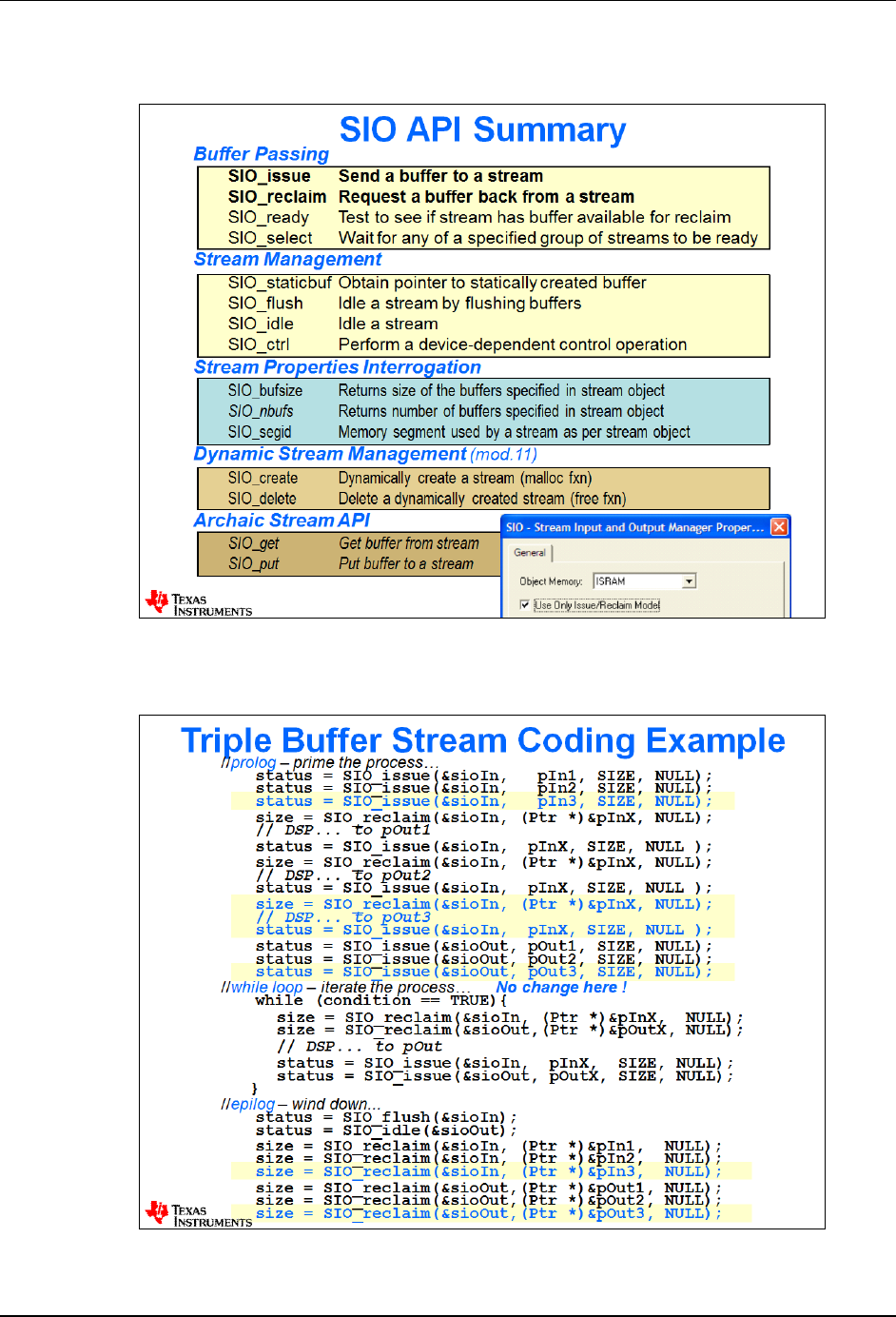
Task: Click the 'SIO_delete' function name
Action: (x=263, y=499)
